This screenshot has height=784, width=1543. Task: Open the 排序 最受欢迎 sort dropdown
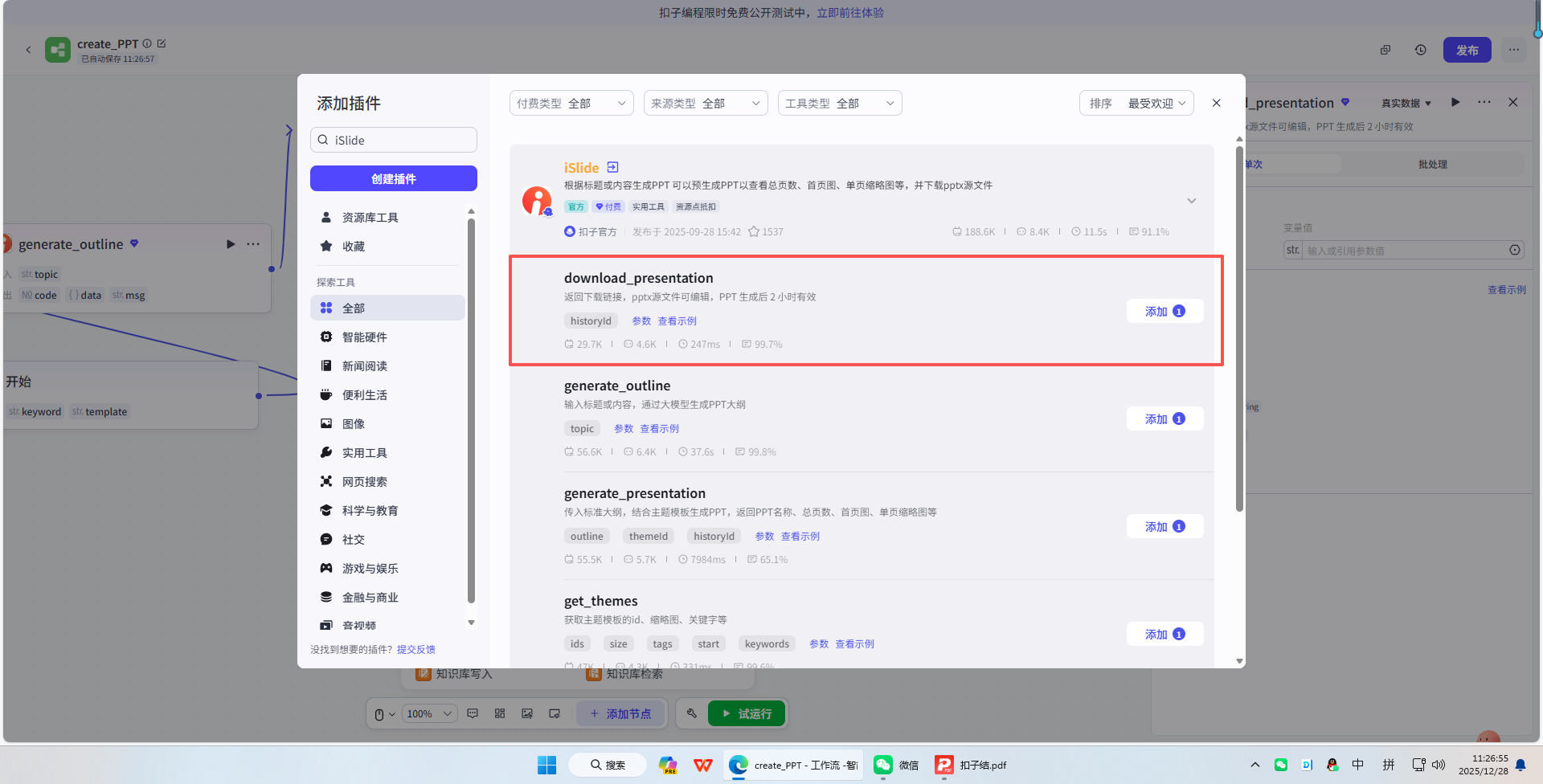(1136, 103)
